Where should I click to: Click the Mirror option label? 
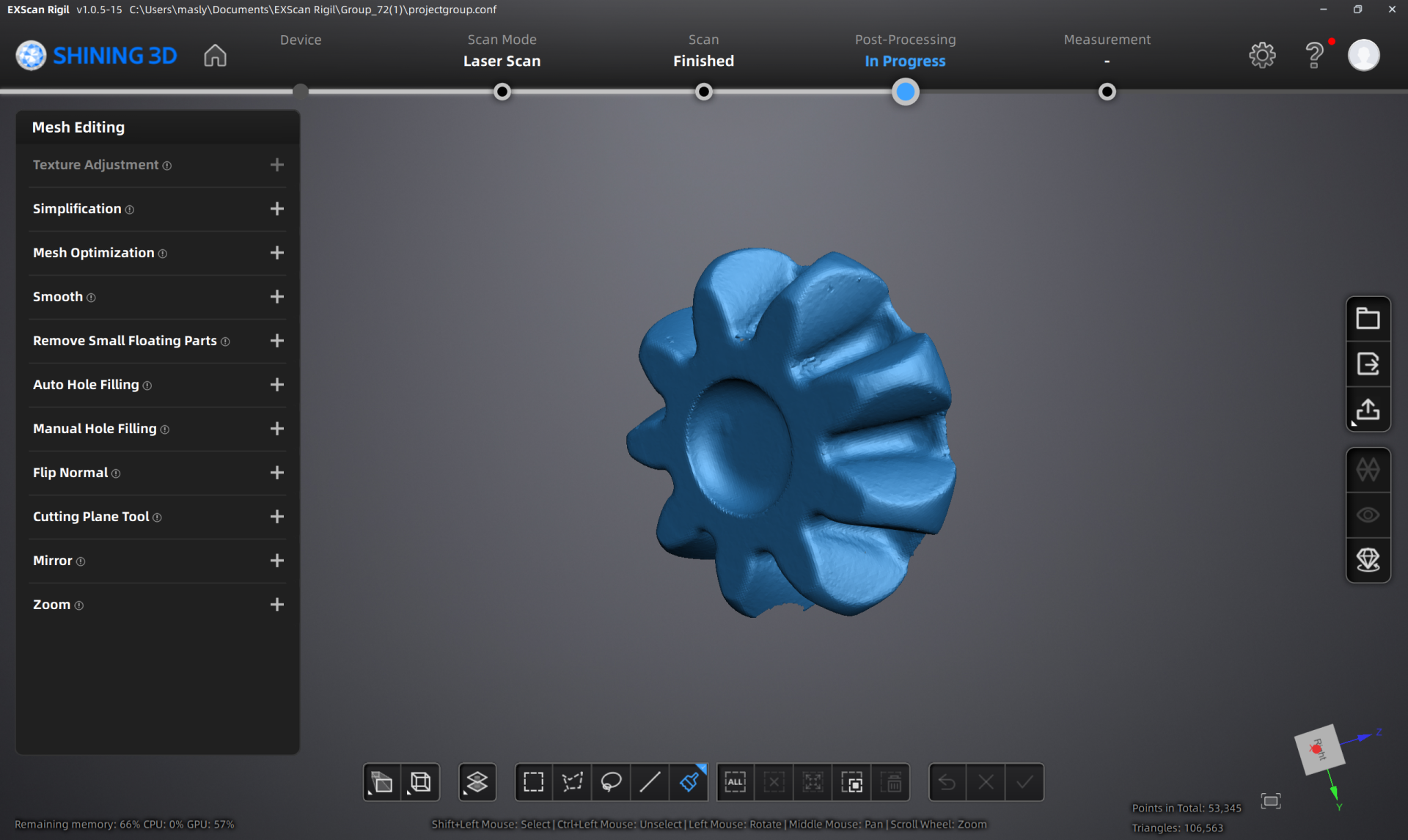(x=53, y=561)
